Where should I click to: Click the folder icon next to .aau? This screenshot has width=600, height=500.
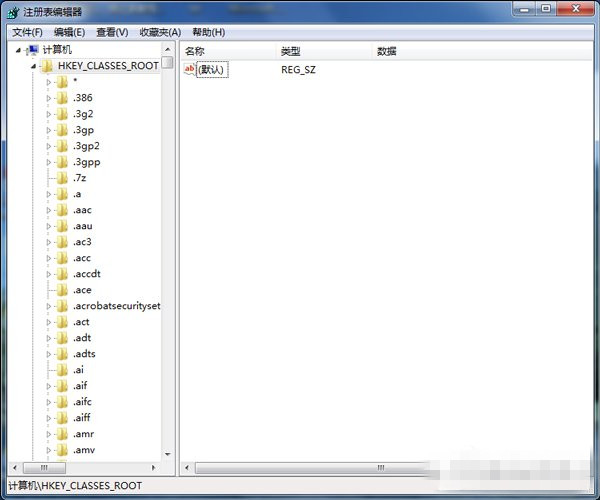[x=62, y=226]
